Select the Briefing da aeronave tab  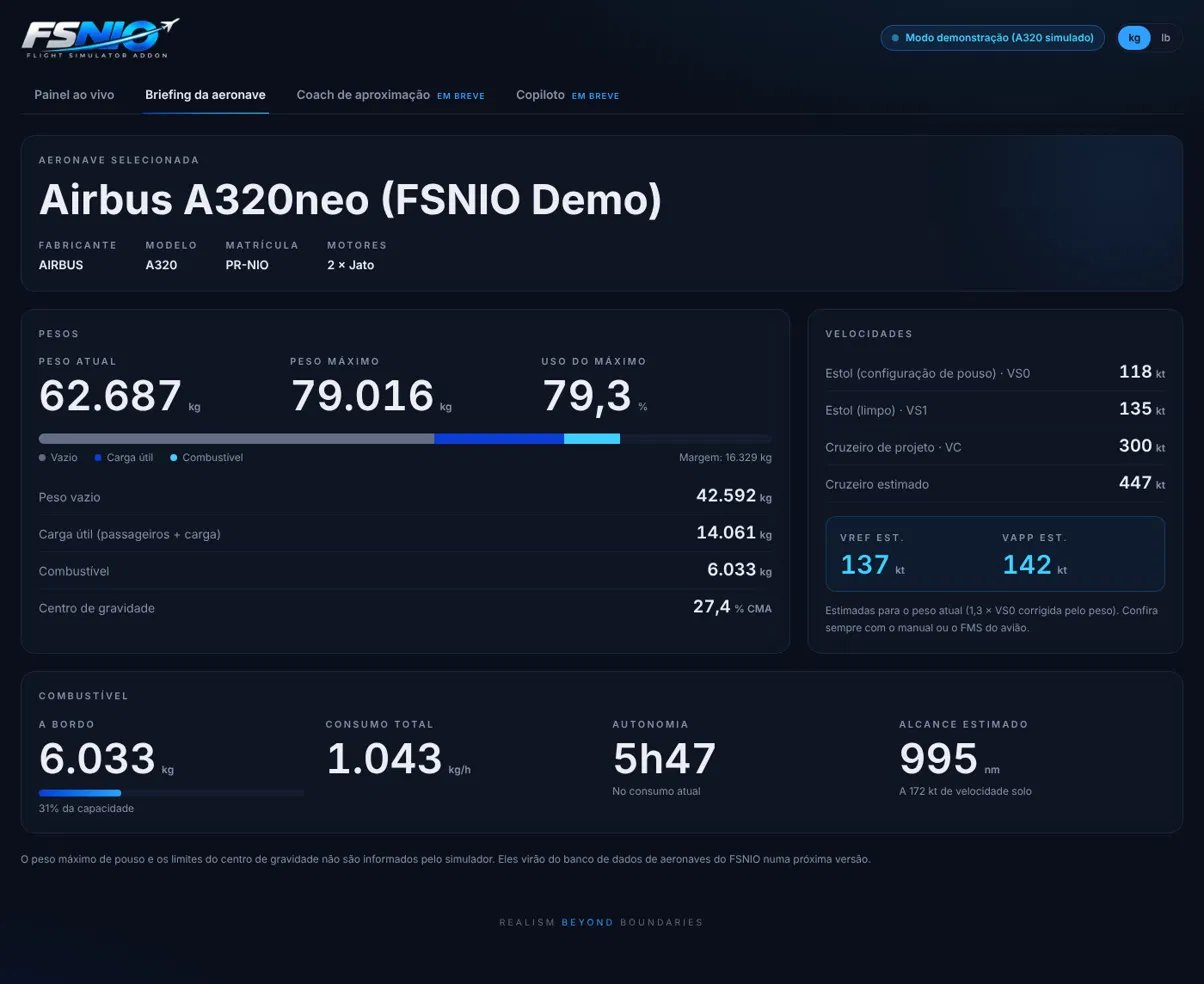[205, 95]
